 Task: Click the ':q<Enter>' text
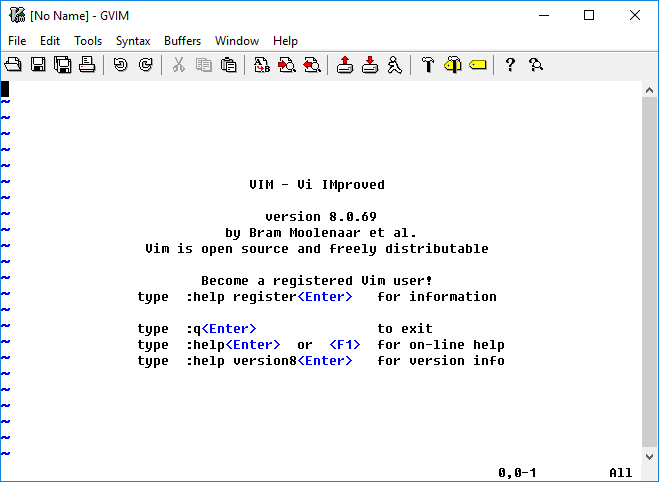click(221, 329)
